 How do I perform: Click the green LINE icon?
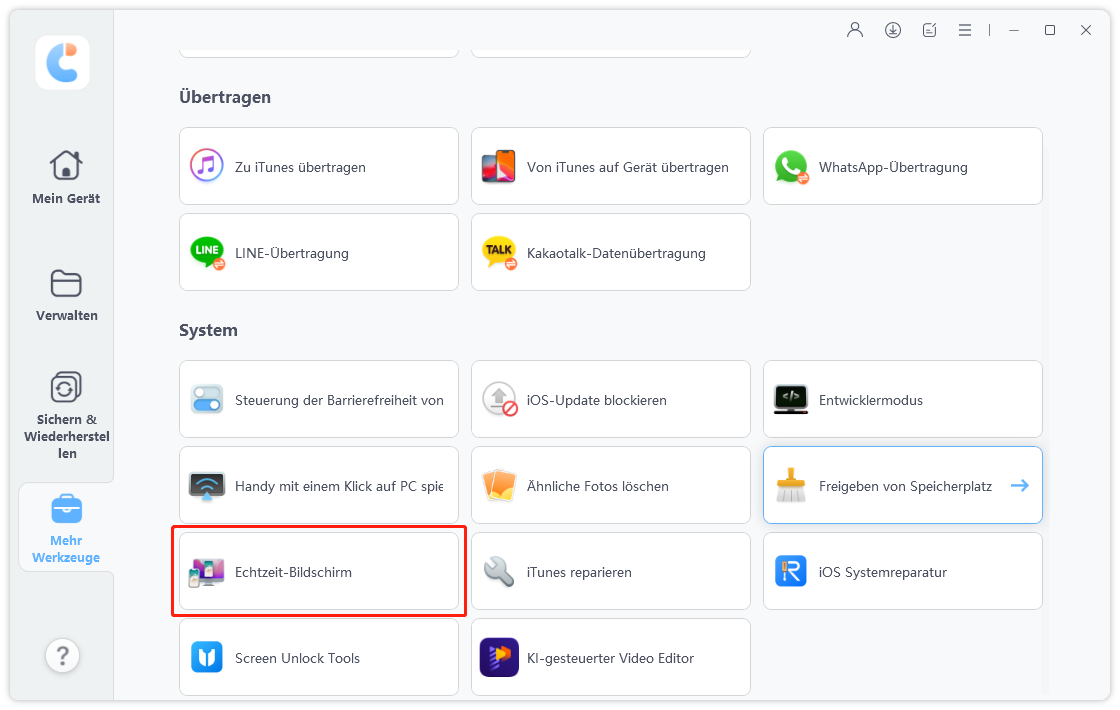click(x=207, y=252)
